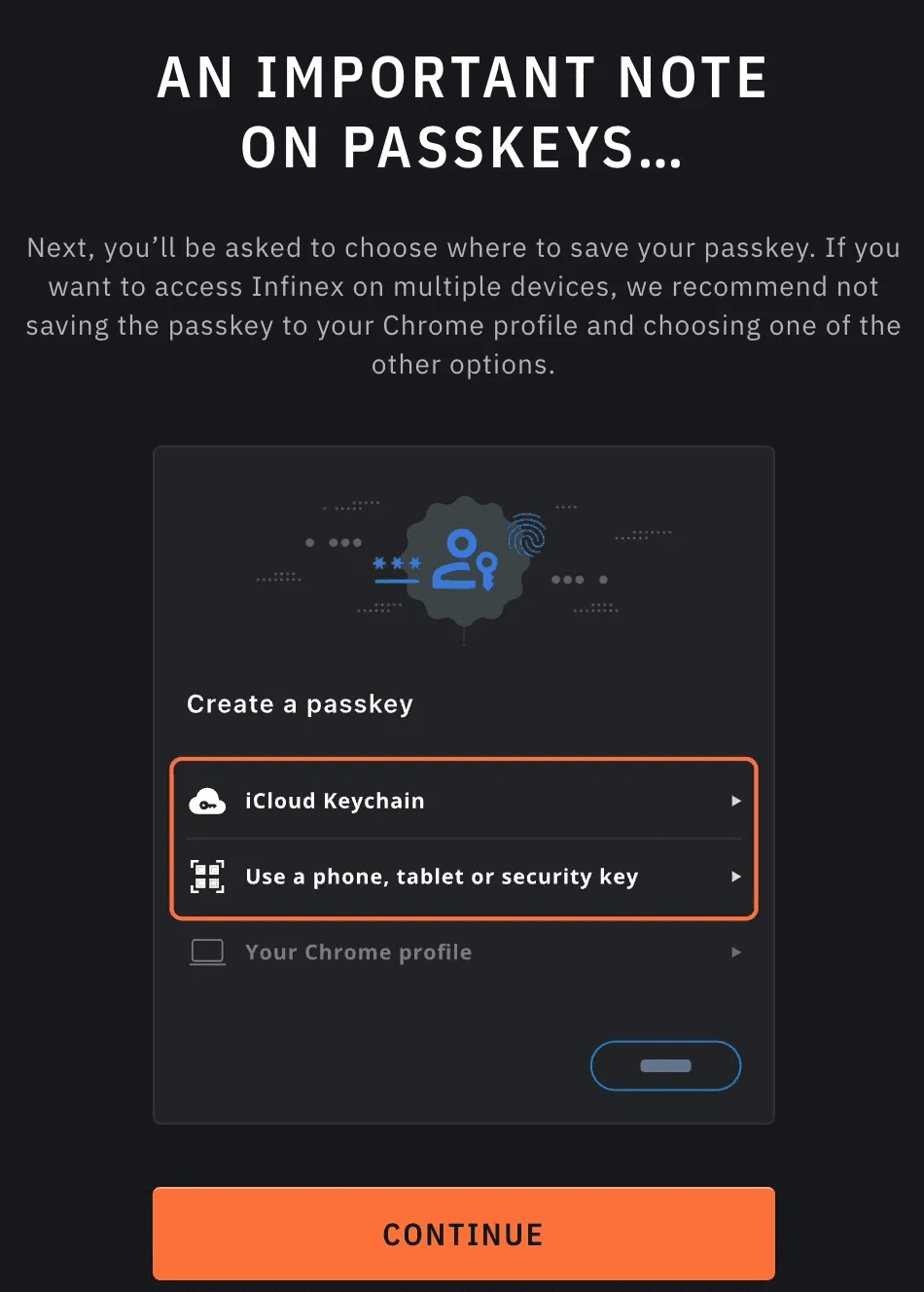Click the iCloud Keychain cloud icon

tap(206, 801)
